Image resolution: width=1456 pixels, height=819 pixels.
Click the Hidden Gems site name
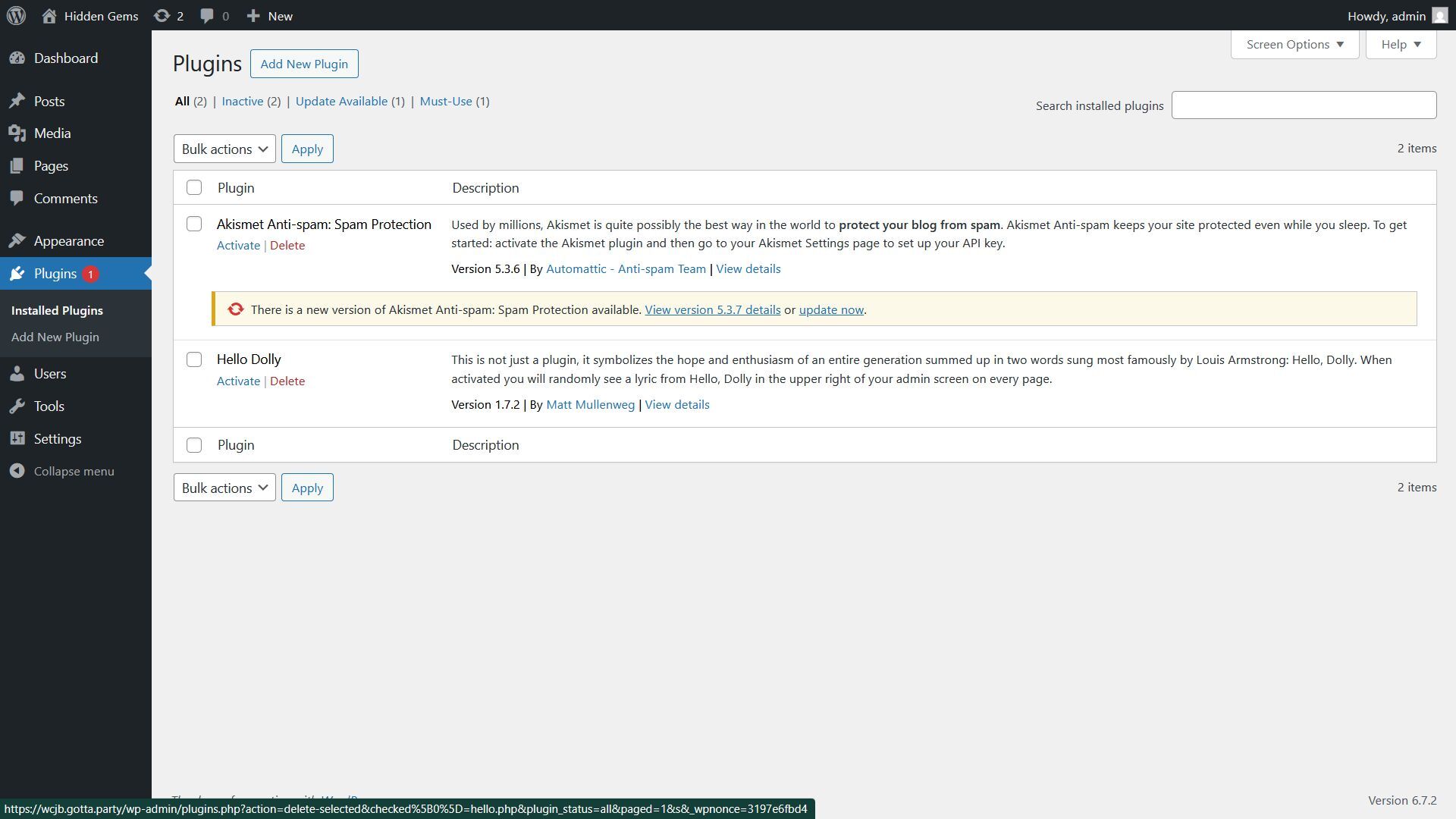pyautogui.click(x=101, y=16)
